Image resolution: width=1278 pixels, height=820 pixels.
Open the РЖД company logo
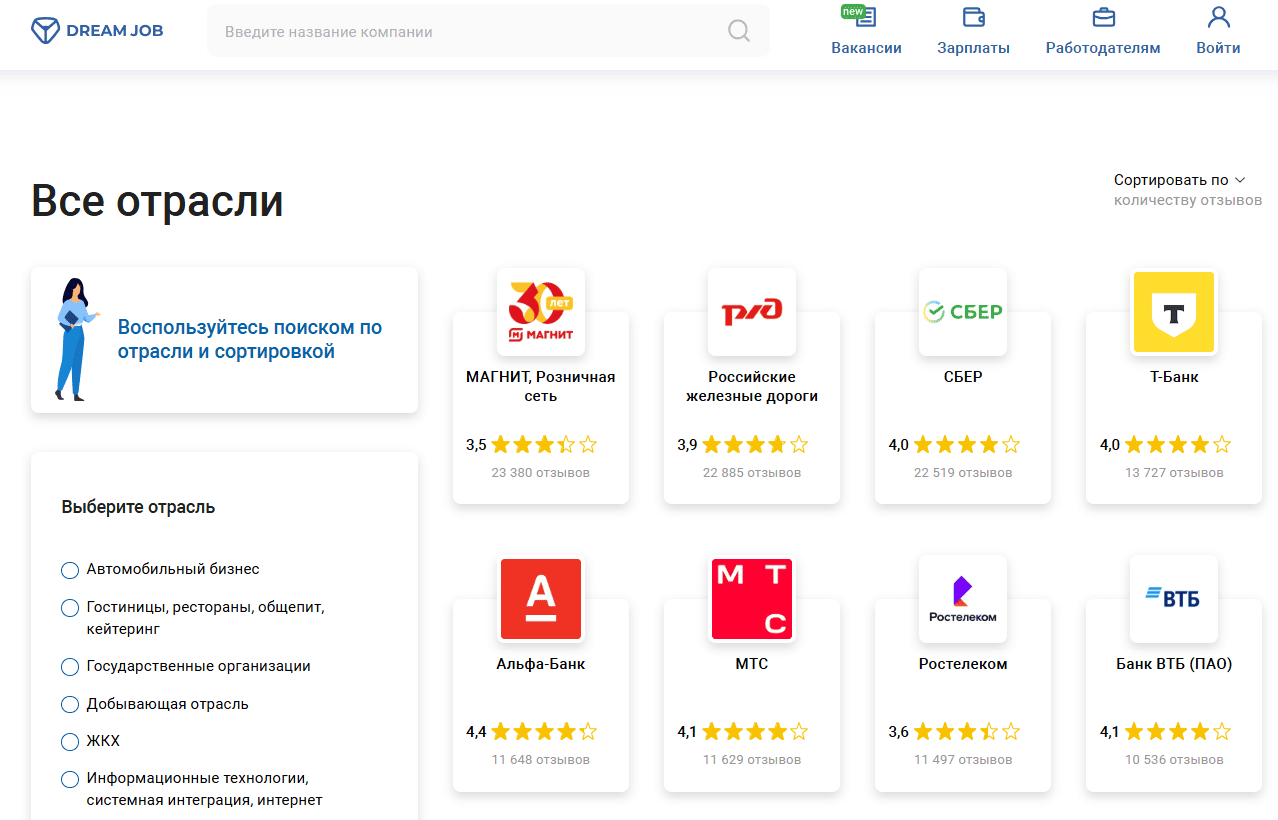point(752,312)
